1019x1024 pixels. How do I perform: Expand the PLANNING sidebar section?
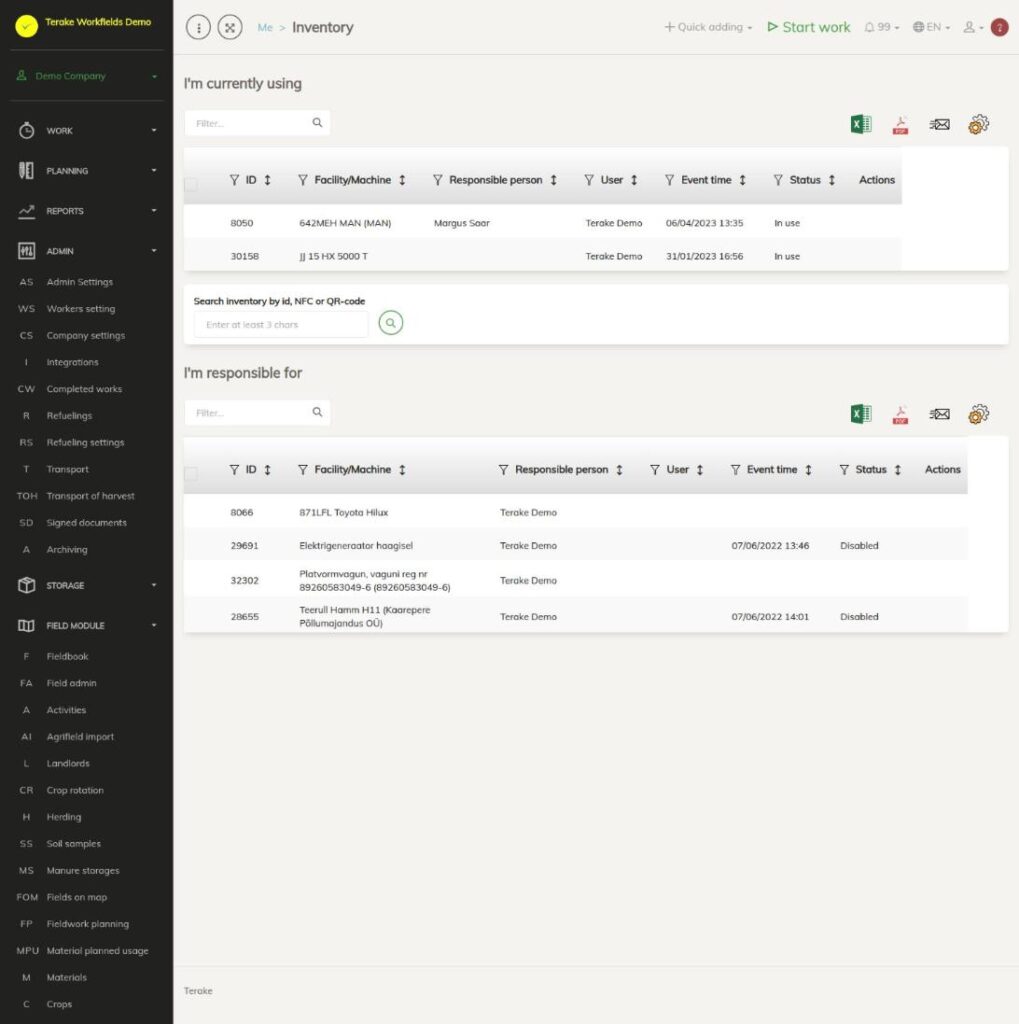pyautogui.click(x=87, y=170)
